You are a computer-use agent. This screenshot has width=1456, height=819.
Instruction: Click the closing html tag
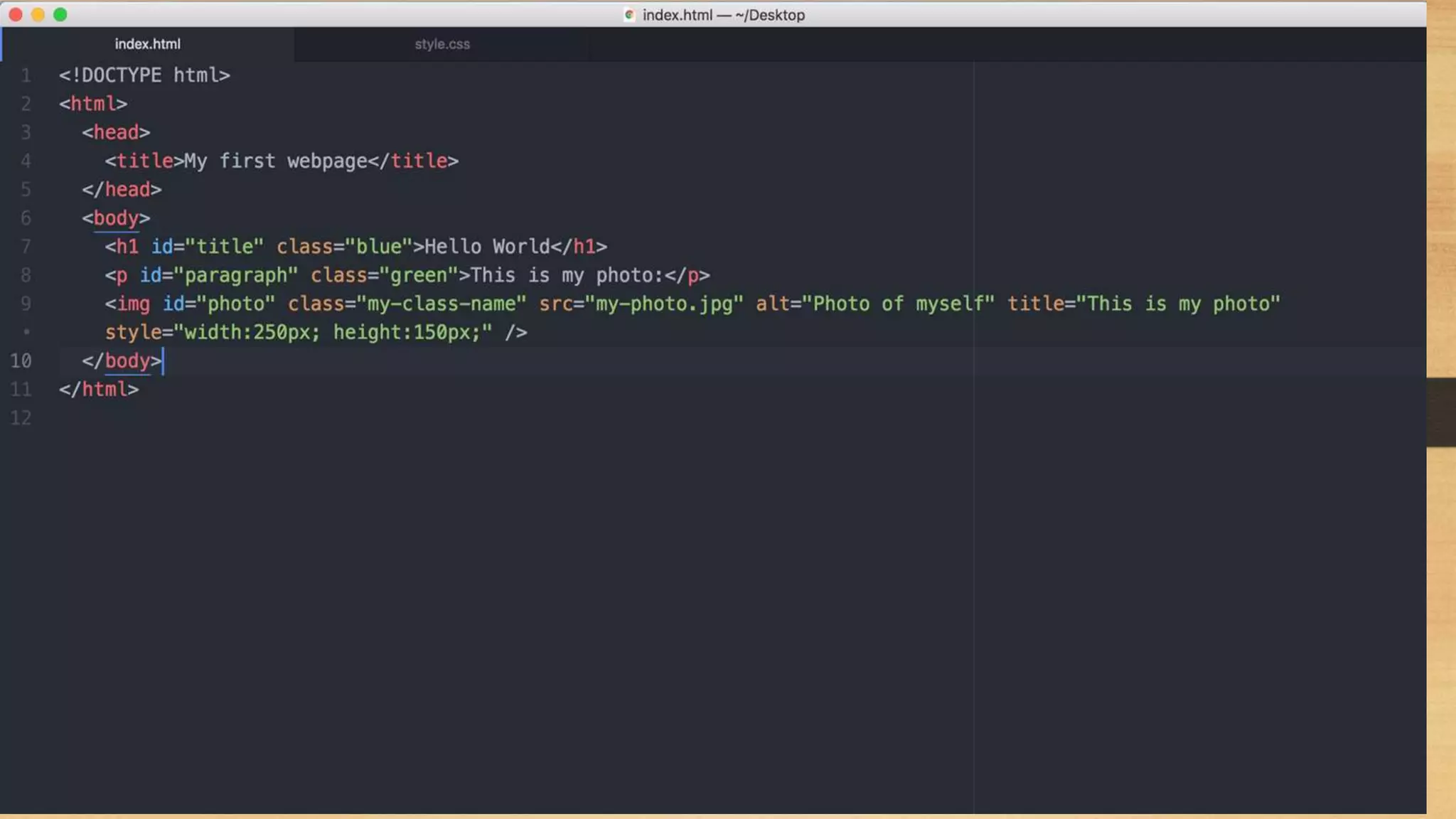coord(99,390)
